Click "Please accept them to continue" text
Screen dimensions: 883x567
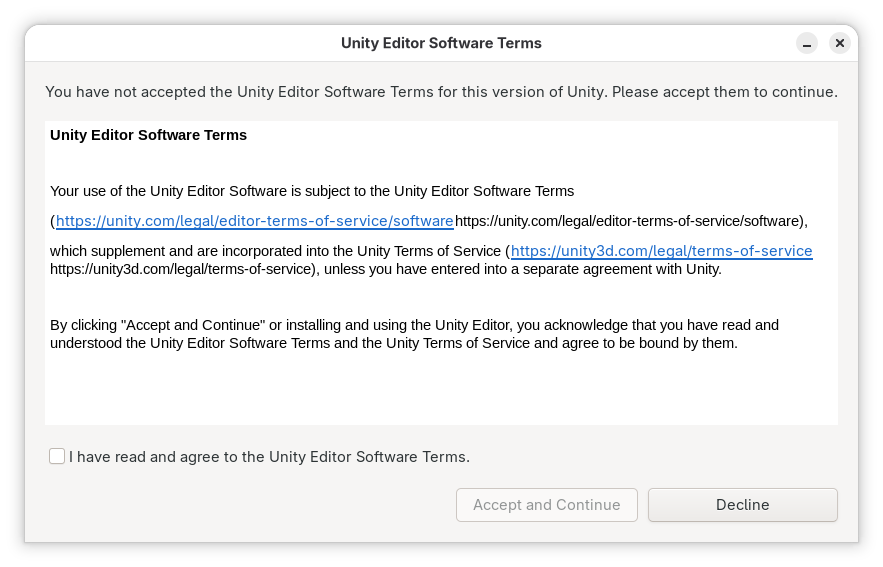click(x=724, y=92)
